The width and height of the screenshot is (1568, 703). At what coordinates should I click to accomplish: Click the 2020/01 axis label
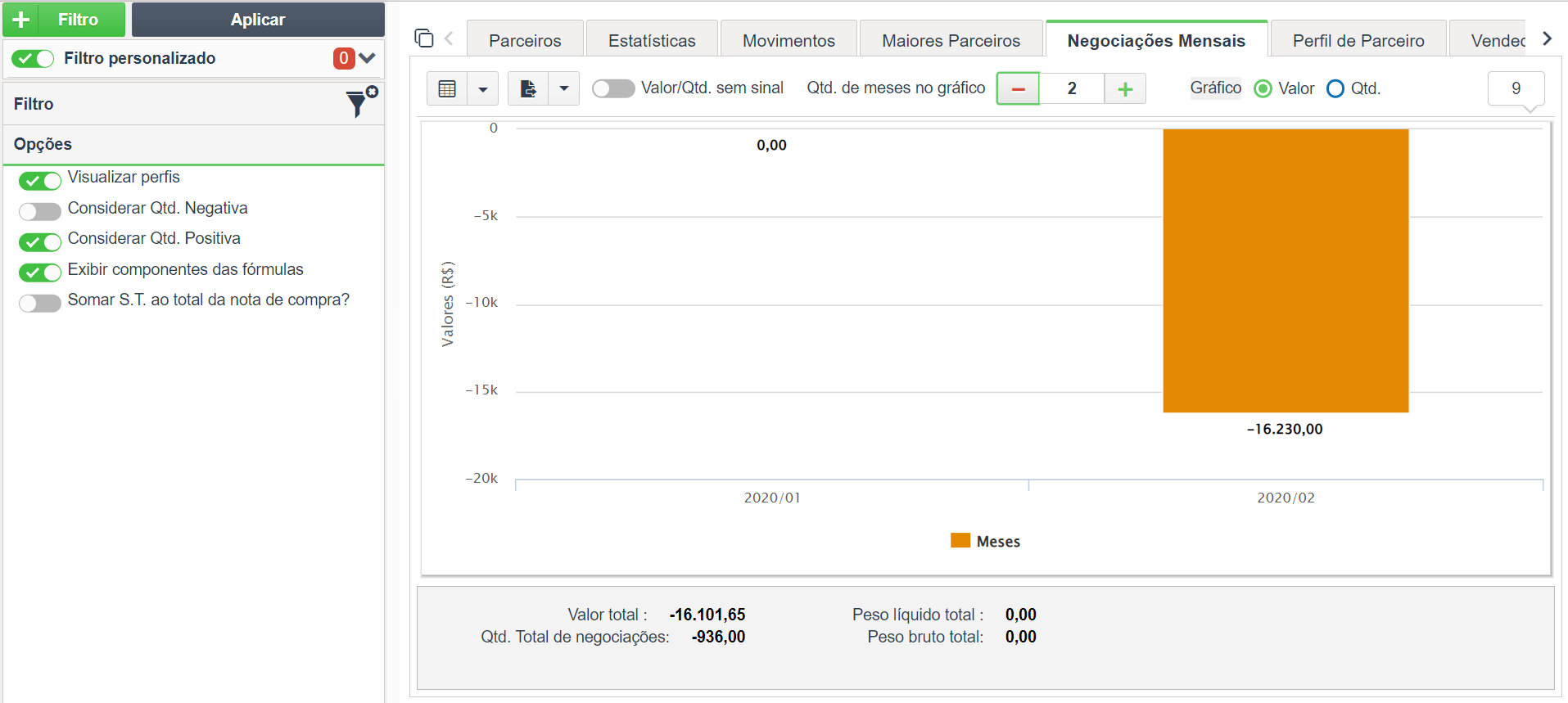point(772,498)
